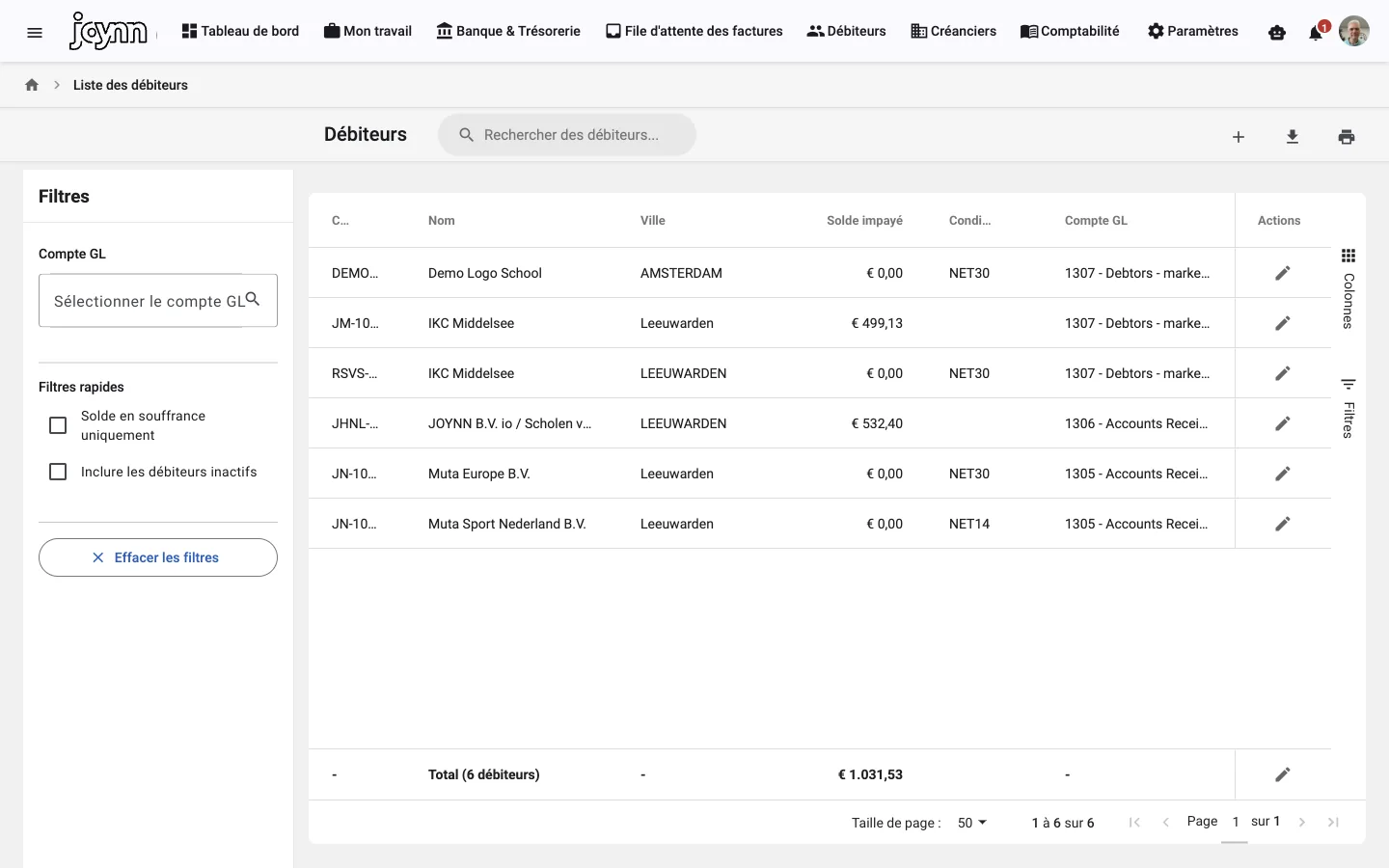Open the support assistant icon
The image size is (1389, 868).
1277,32
